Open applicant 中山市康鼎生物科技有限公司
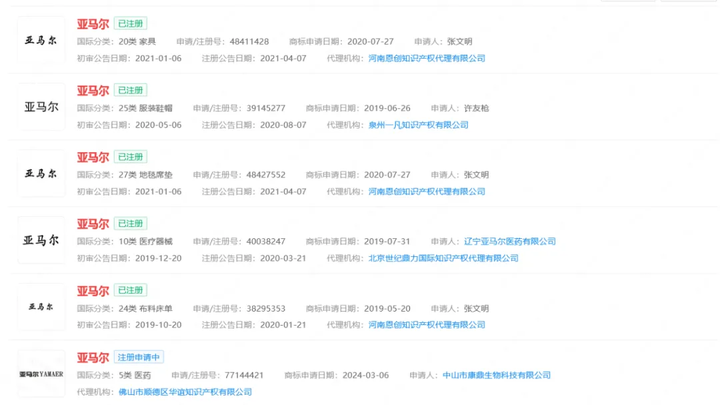The height and width of the screenshot is (405, 720). click(496, 375)
